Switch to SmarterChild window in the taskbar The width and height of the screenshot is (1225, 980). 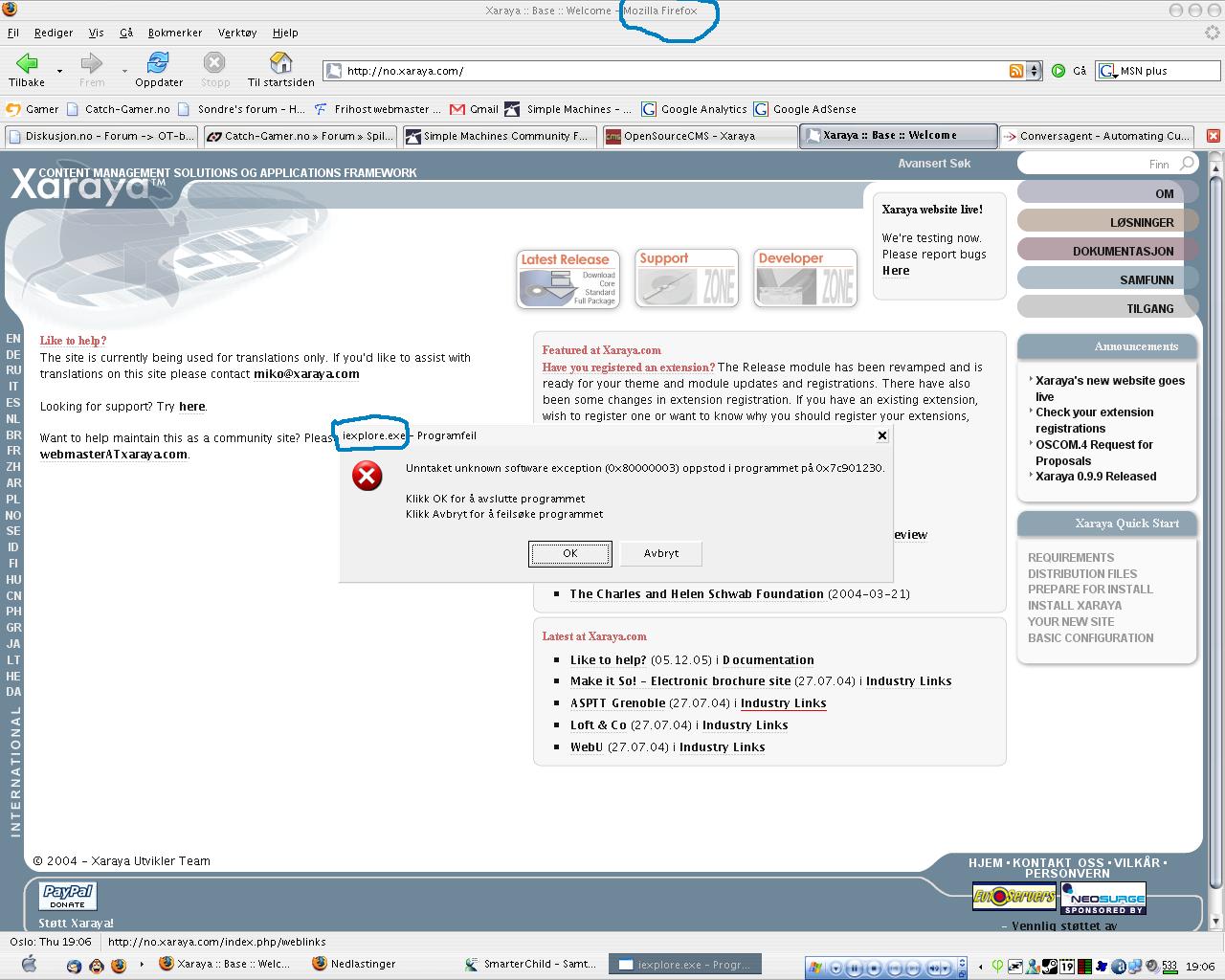coord(530,964)
